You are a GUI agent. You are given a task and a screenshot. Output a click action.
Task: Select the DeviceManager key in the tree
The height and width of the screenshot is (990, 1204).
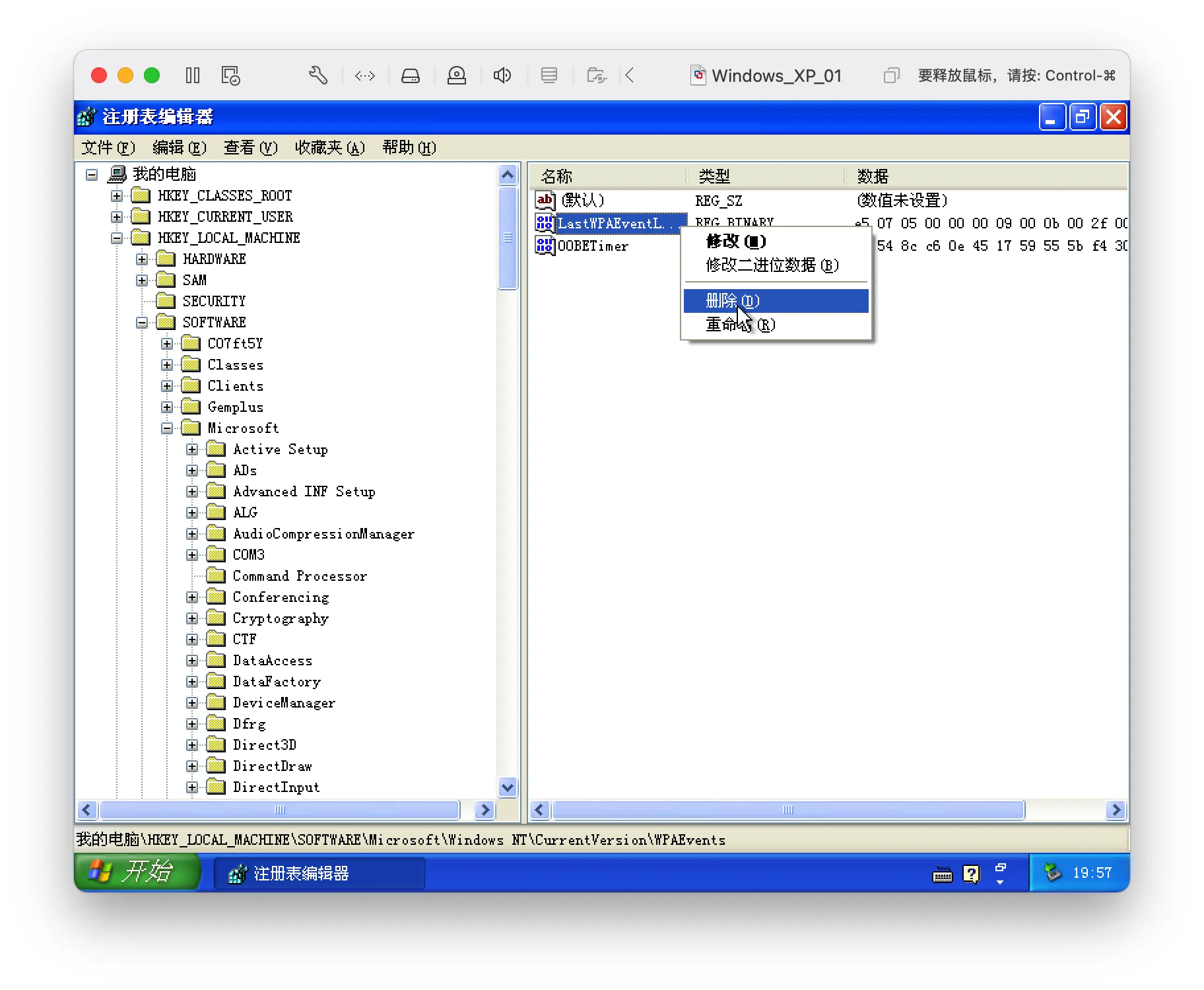coord(284,703)
